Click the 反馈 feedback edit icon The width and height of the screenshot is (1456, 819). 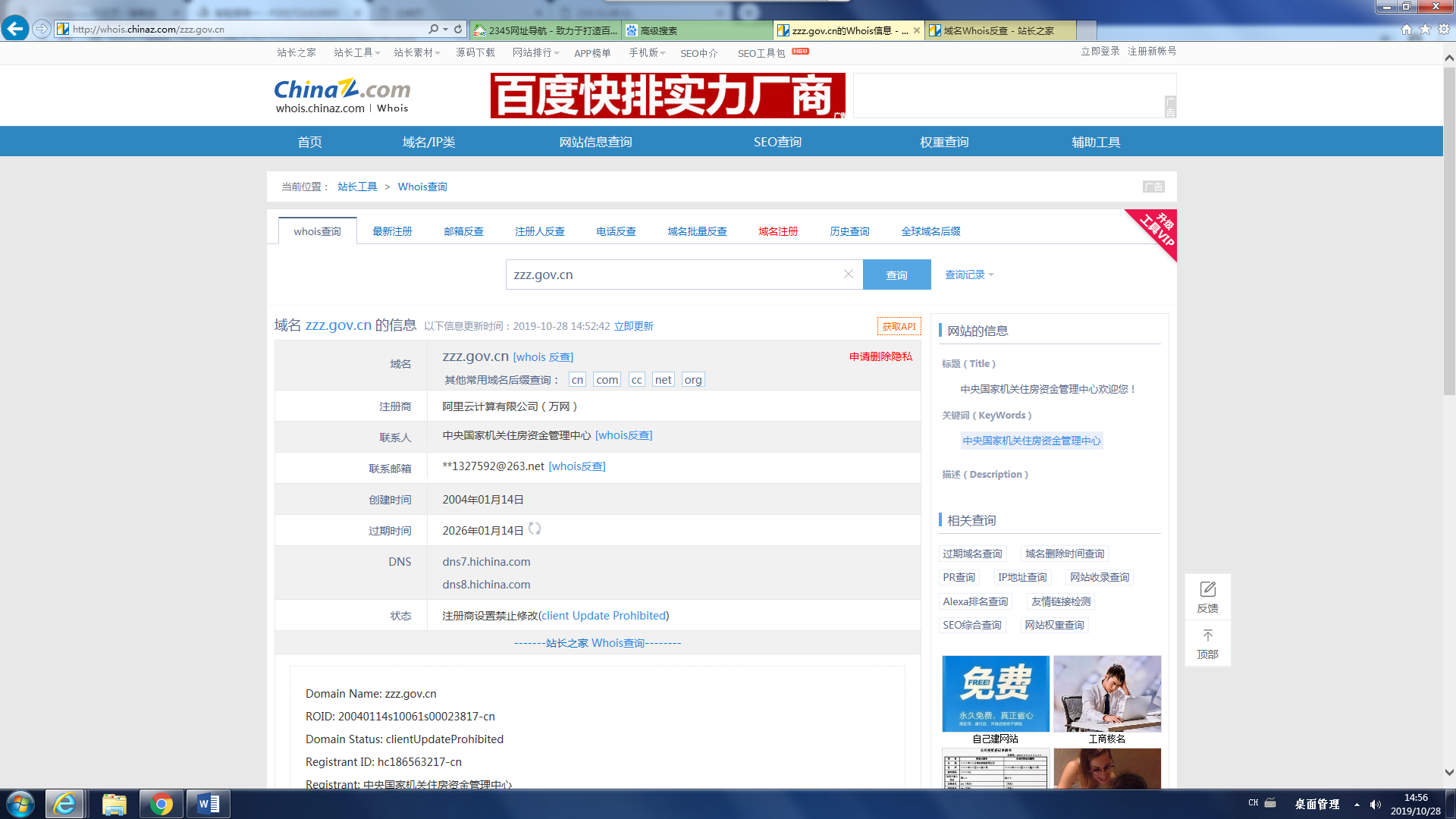tap(1207, 589)
